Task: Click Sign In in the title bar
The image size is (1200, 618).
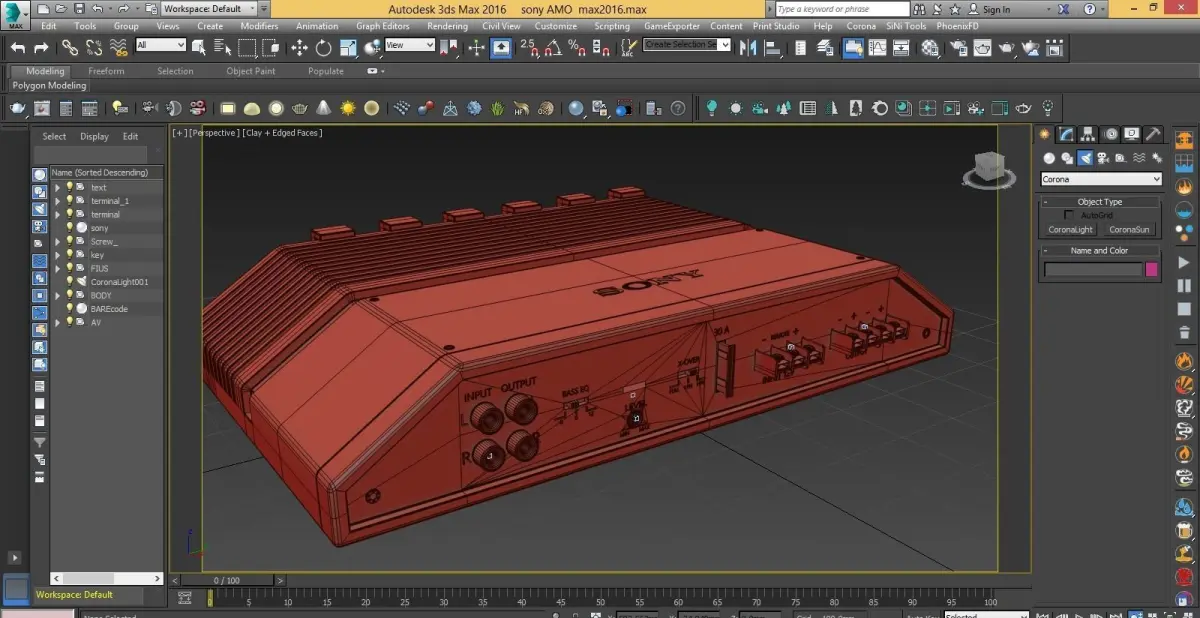Action: (x=996, y=9)
